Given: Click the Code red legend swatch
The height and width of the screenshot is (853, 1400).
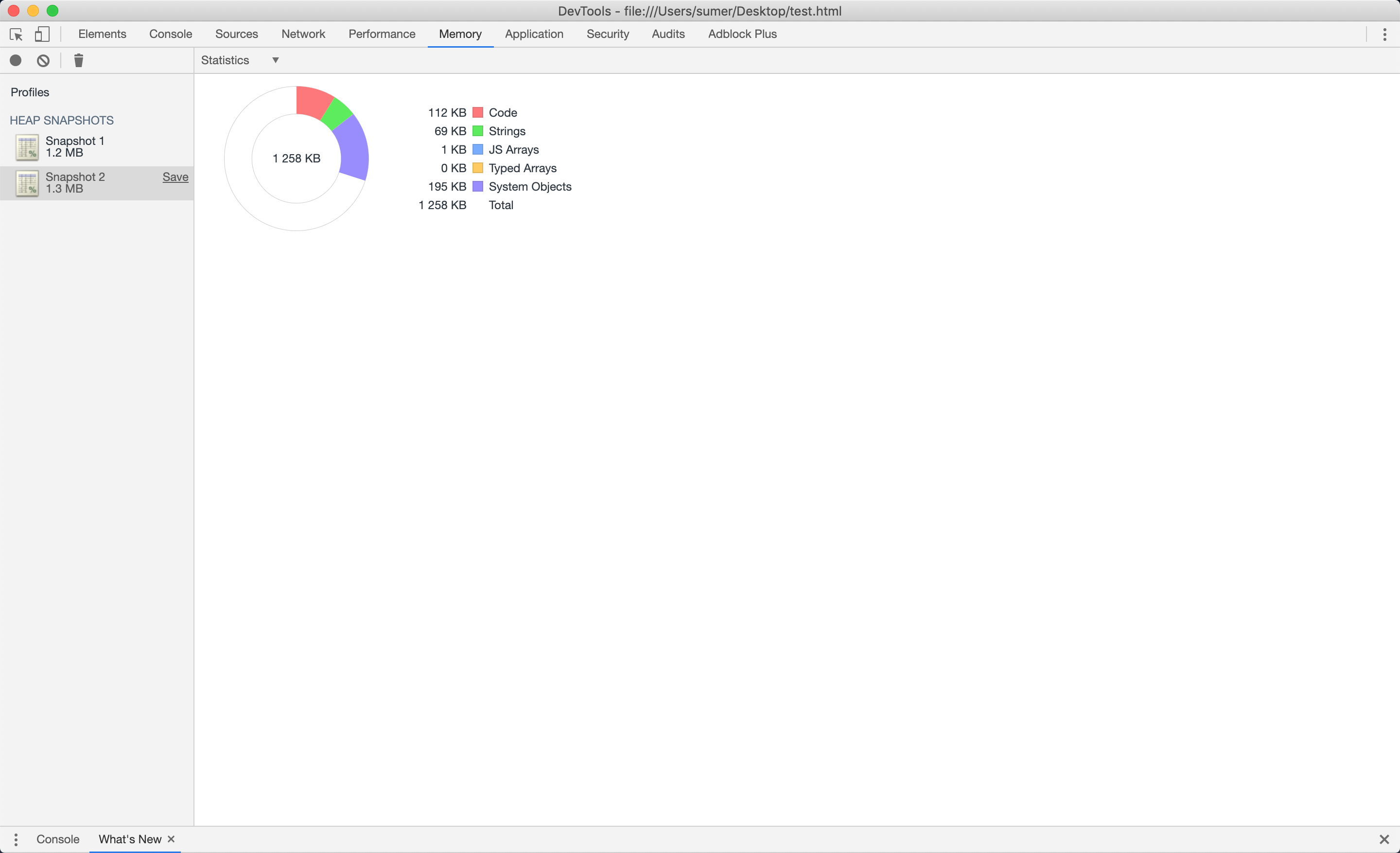Looking at the screenshot, I should [x=478, y=112].
